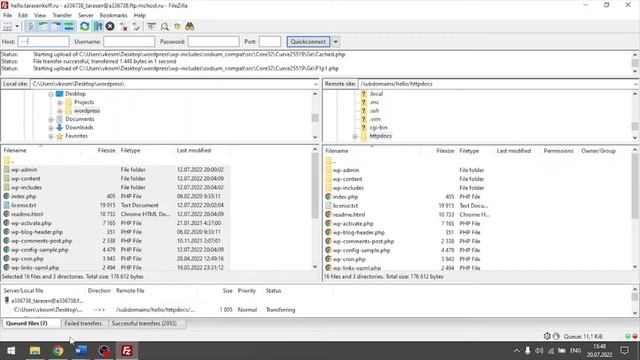Open Windows Start menu
The width and height of the screenshot is (640, 360).
point(11,351)
